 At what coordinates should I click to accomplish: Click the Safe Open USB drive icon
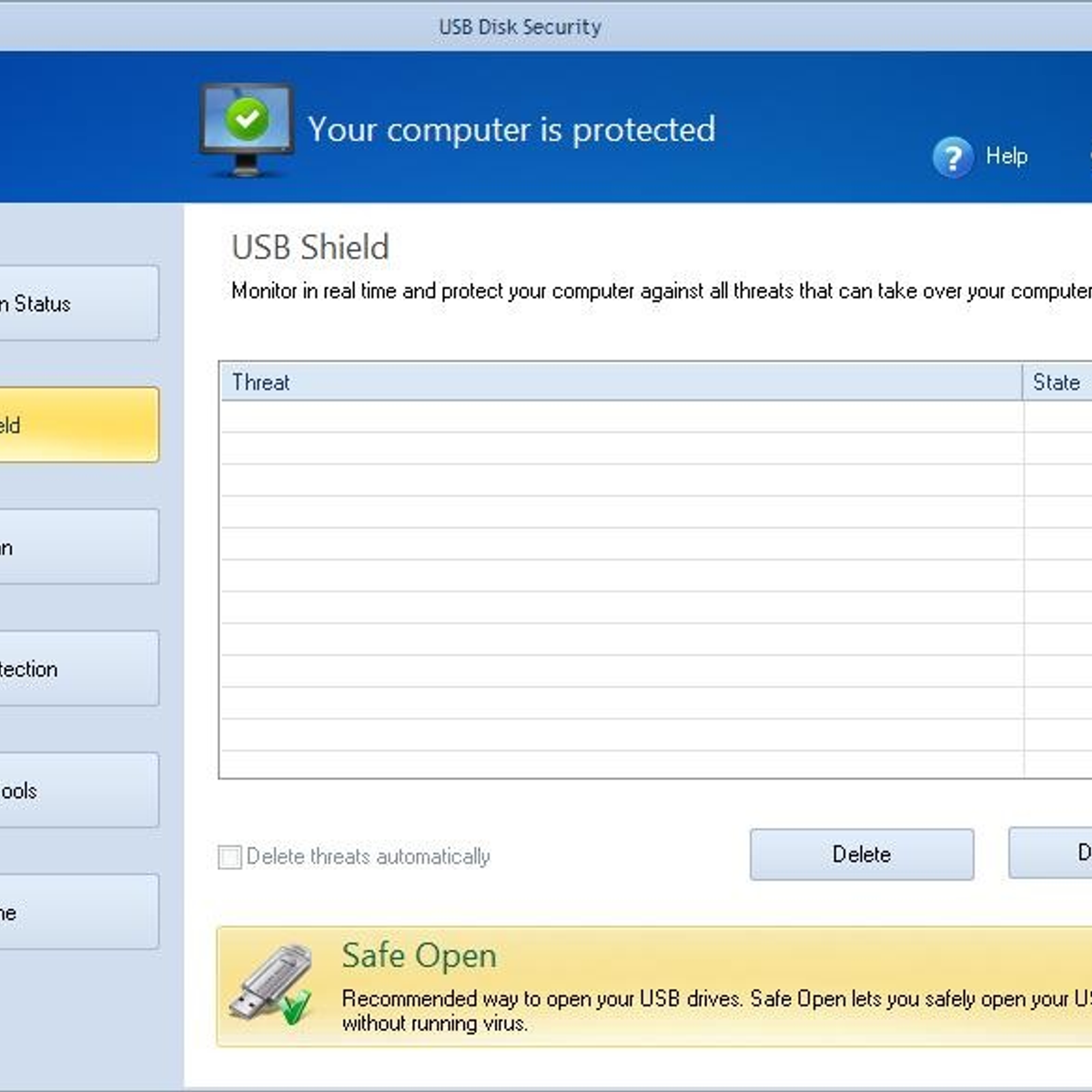tap(270, 985)
